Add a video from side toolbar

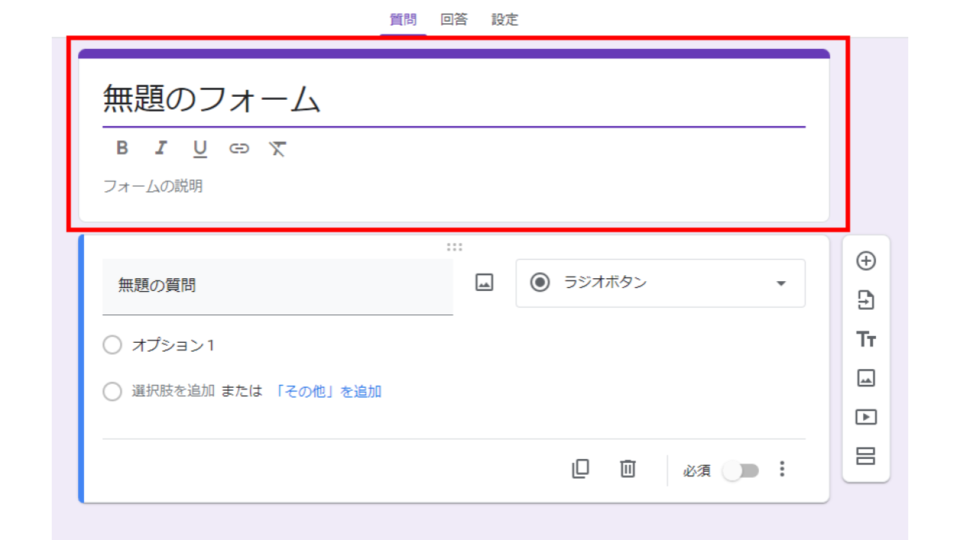pos(866,417)
